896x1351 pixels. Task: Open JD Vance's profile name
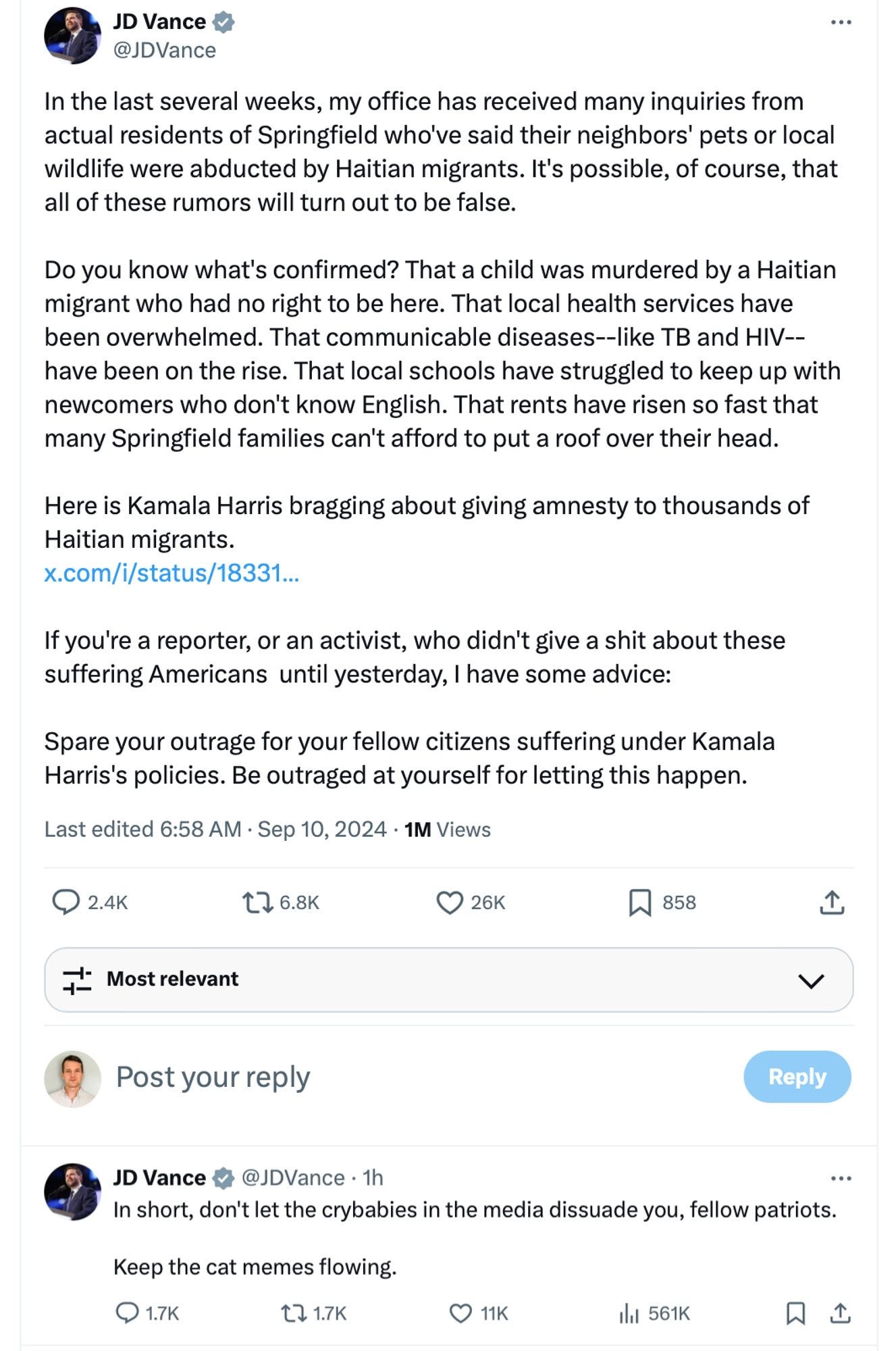(x=157, y=22)
